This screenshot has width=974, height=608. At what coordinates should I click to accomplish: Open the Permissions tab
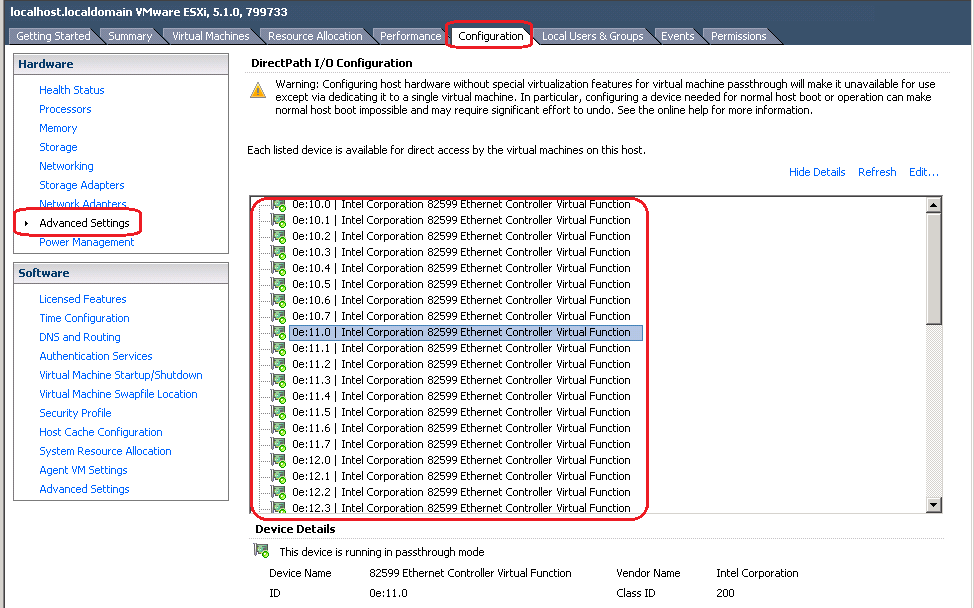click(739, 36)
